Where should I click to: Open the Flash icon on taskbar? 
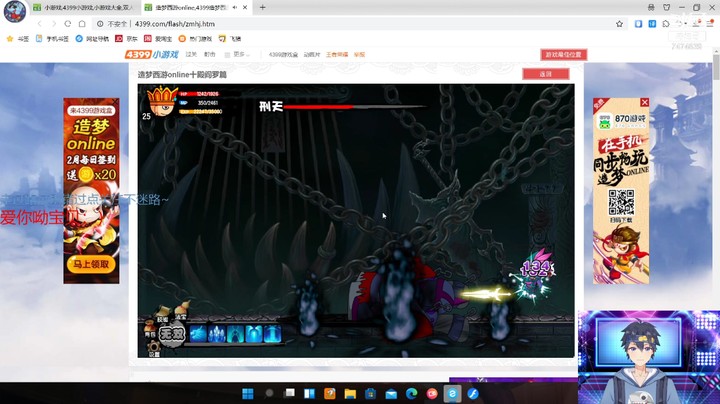(x=472, y=393)
